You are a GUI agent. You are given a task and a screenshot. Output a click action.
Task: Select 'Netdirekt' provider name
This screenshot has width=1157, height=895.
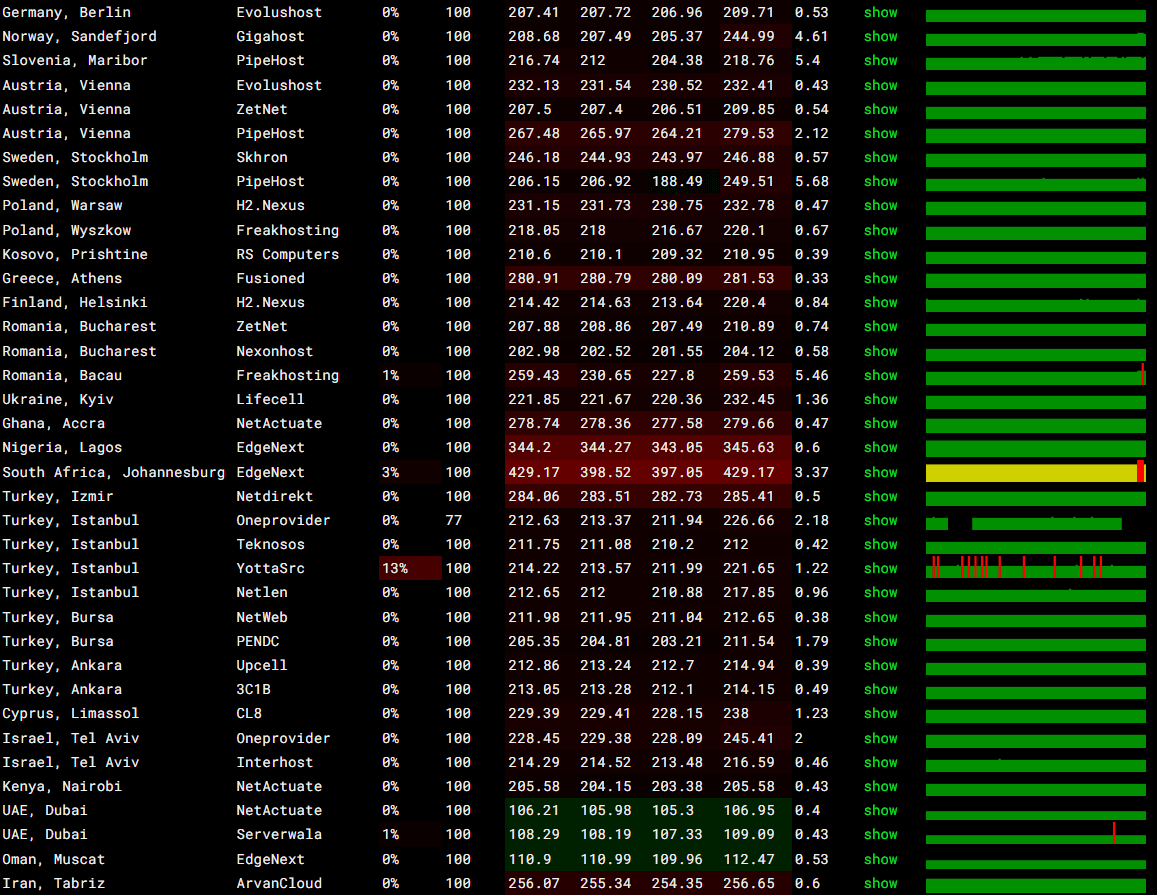coord(274,497)
